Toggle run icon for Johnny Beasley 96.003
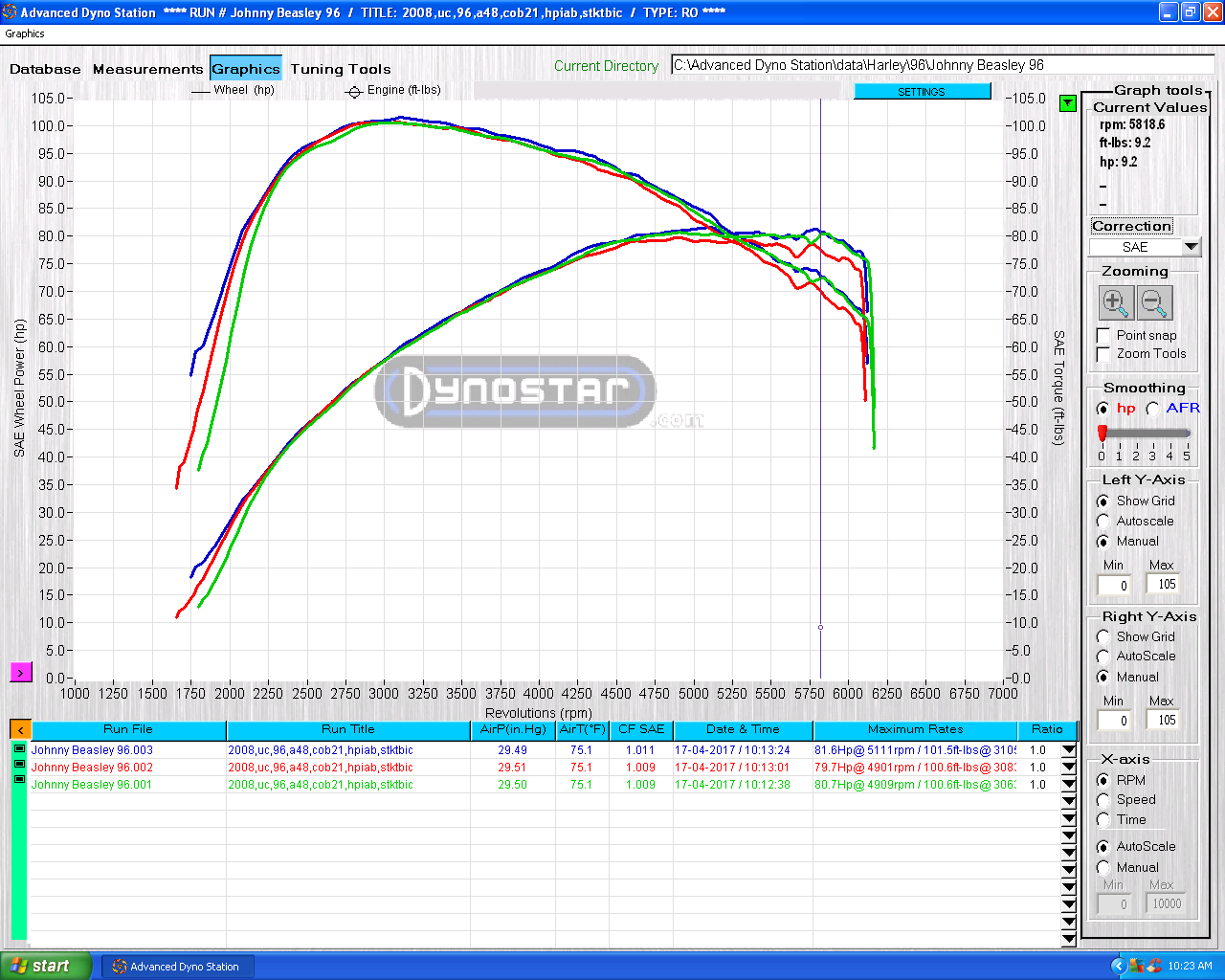The width and height of the screenshot is (1225, 980). click(x=20, y=749)
